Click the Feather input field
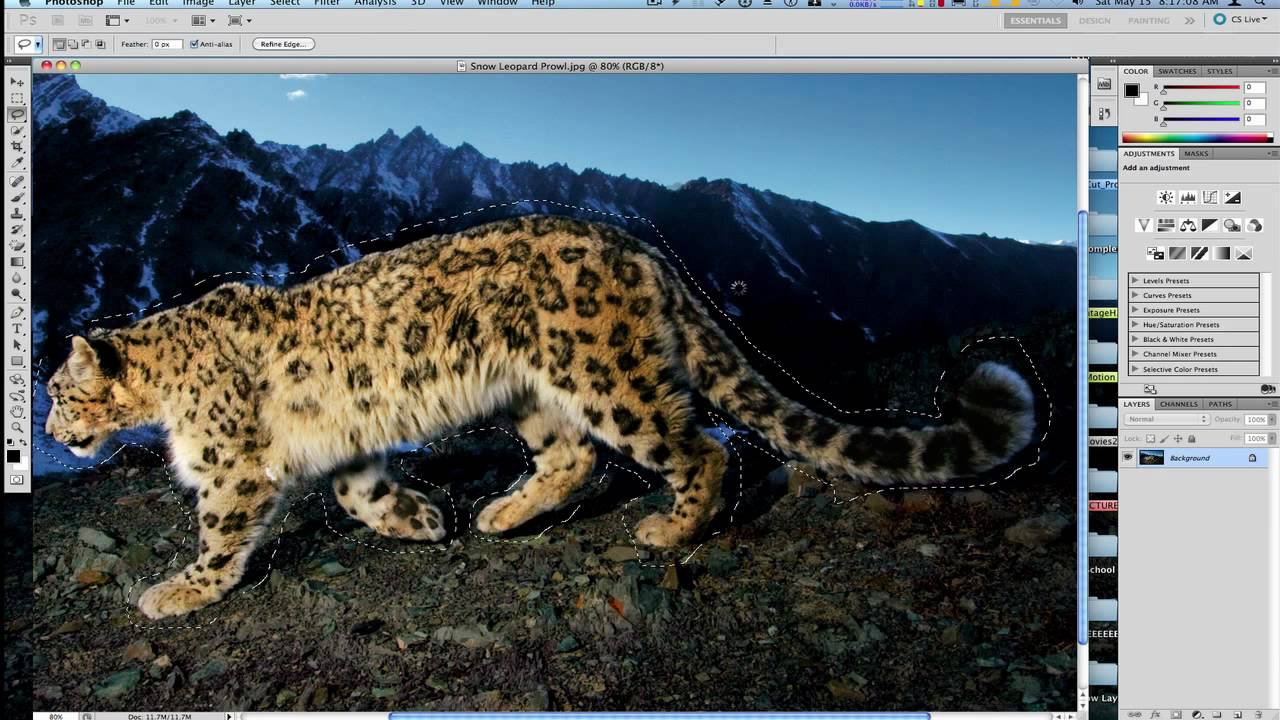 point(166,44)
